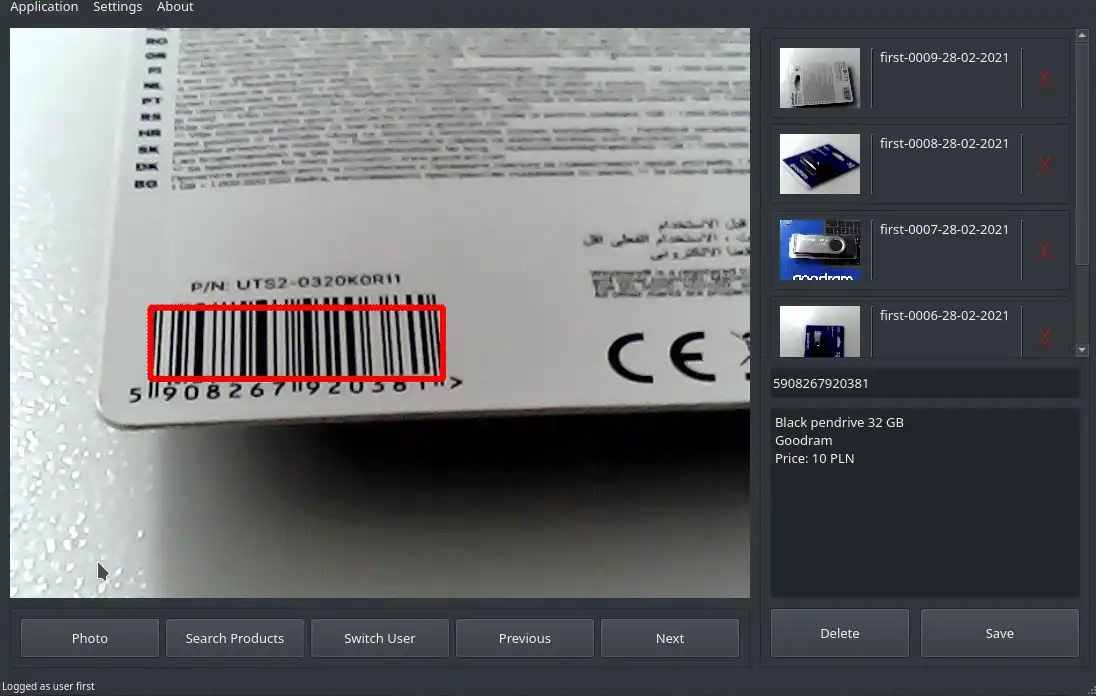This screenshot has height=696, width=1096.
Task: Open the Settings menu
Action: pos(117,7)
